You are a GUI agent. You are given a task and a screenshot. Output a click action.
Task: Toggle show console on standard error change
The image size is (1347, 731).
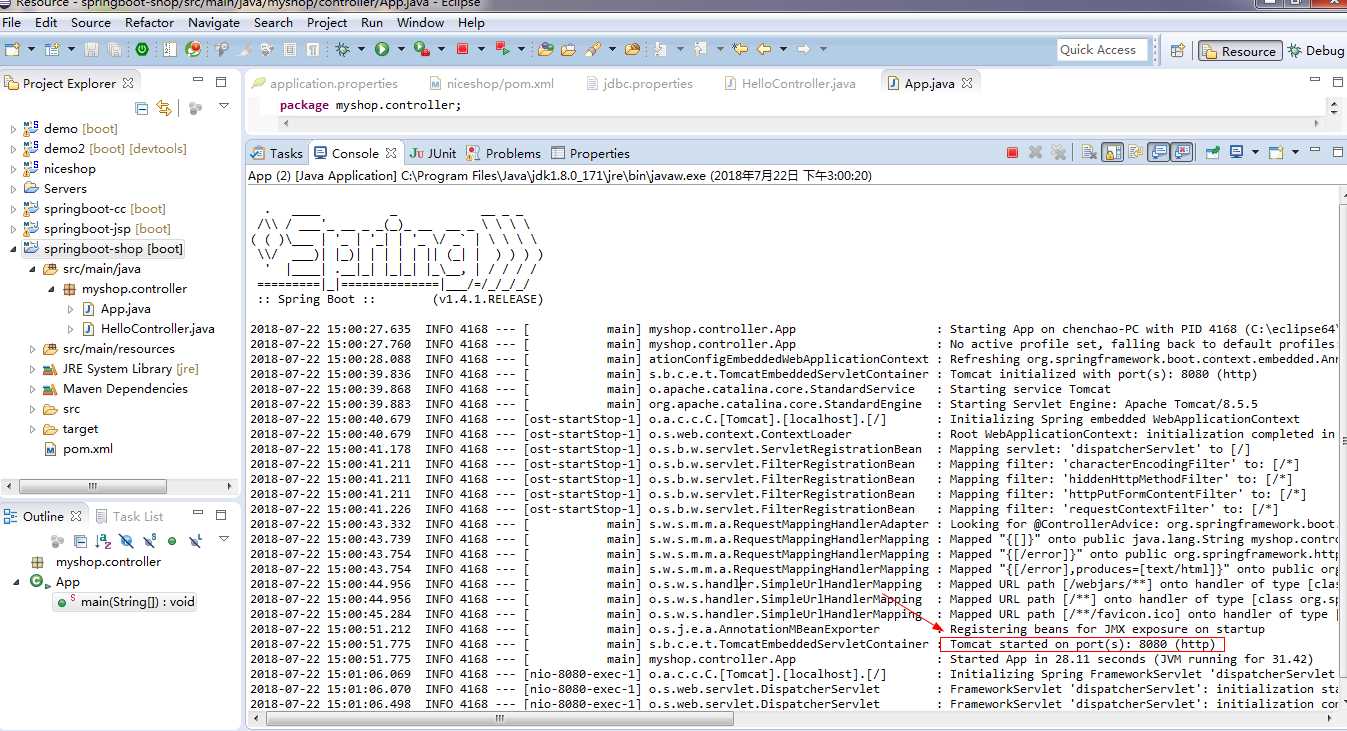[x=1182, y=152]
